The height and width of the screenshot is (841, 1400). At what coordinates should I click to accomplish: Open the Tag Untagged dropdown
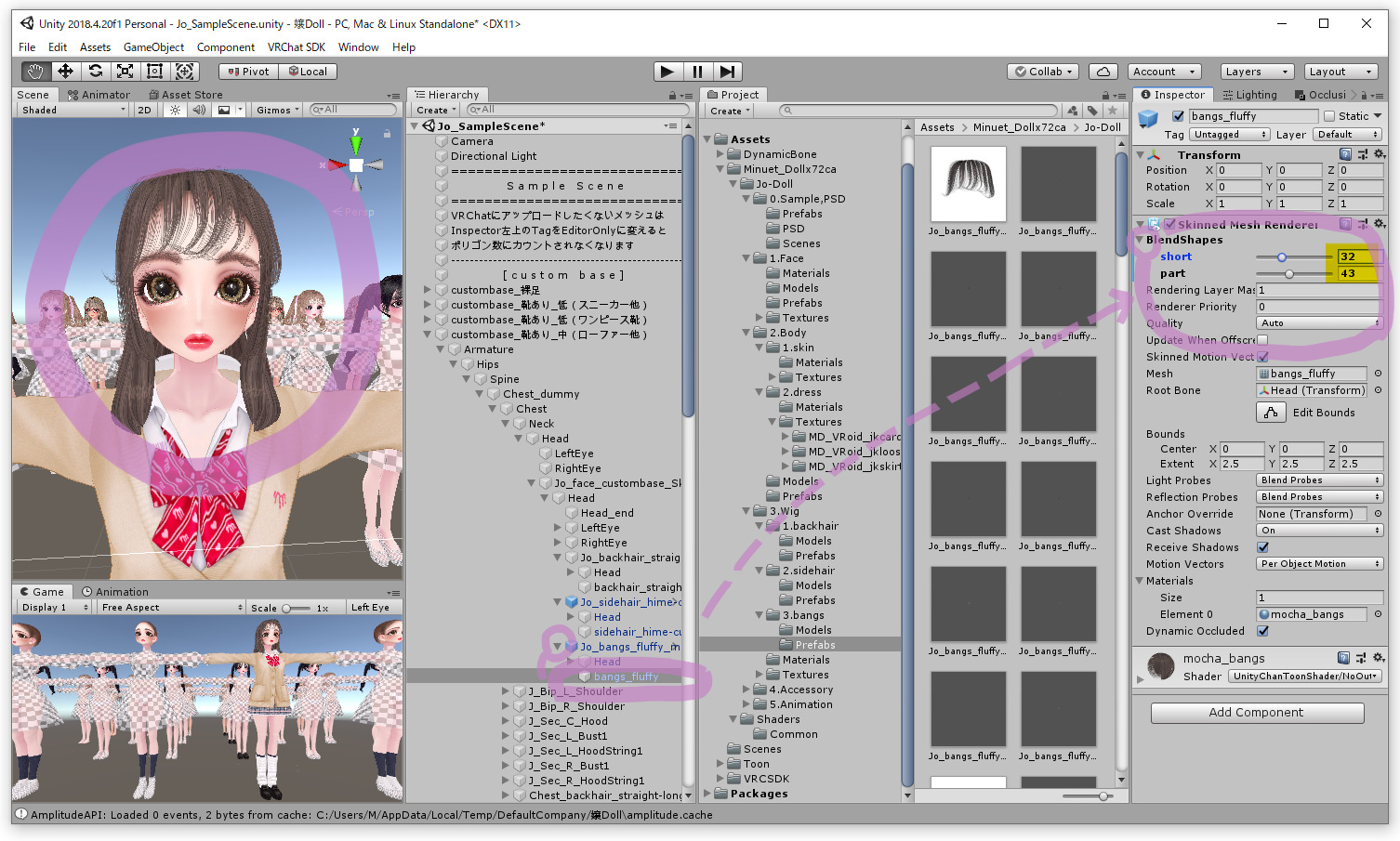(1229, 135)
